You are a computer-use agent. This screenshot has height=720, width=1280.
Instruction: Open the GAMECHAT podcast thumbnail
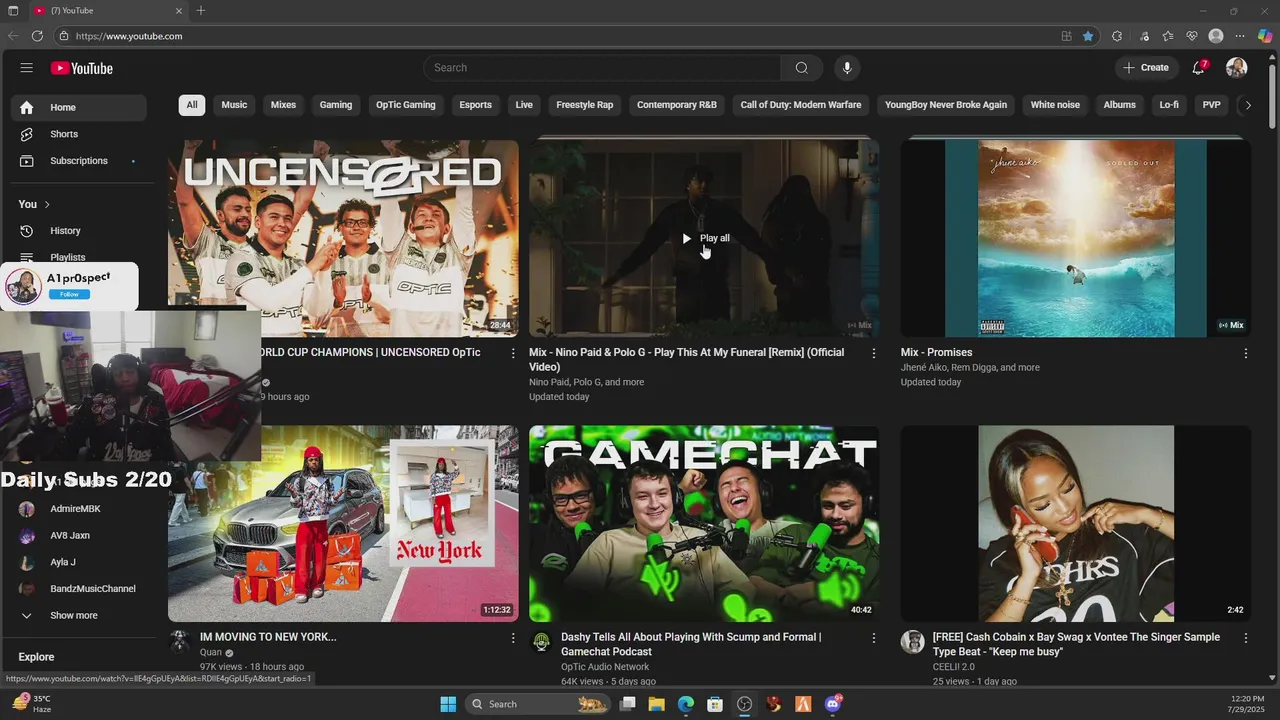pos(704,524)
